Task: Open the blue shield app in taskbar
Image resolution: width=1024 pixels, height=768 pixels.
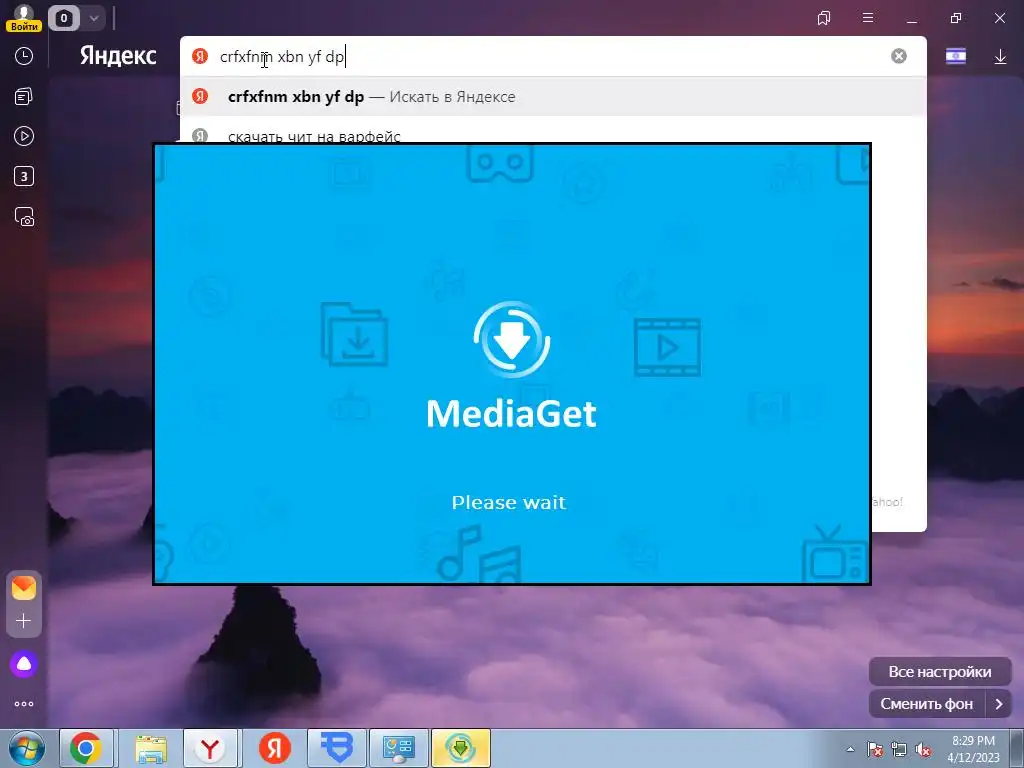Action: pos(338,748)
